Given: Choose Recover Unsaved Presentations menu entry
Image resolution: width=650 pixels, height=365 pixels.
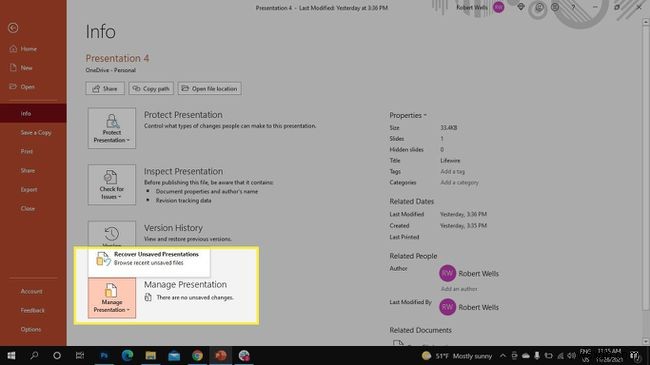Looking at the screenshot, I should [149, 259].
